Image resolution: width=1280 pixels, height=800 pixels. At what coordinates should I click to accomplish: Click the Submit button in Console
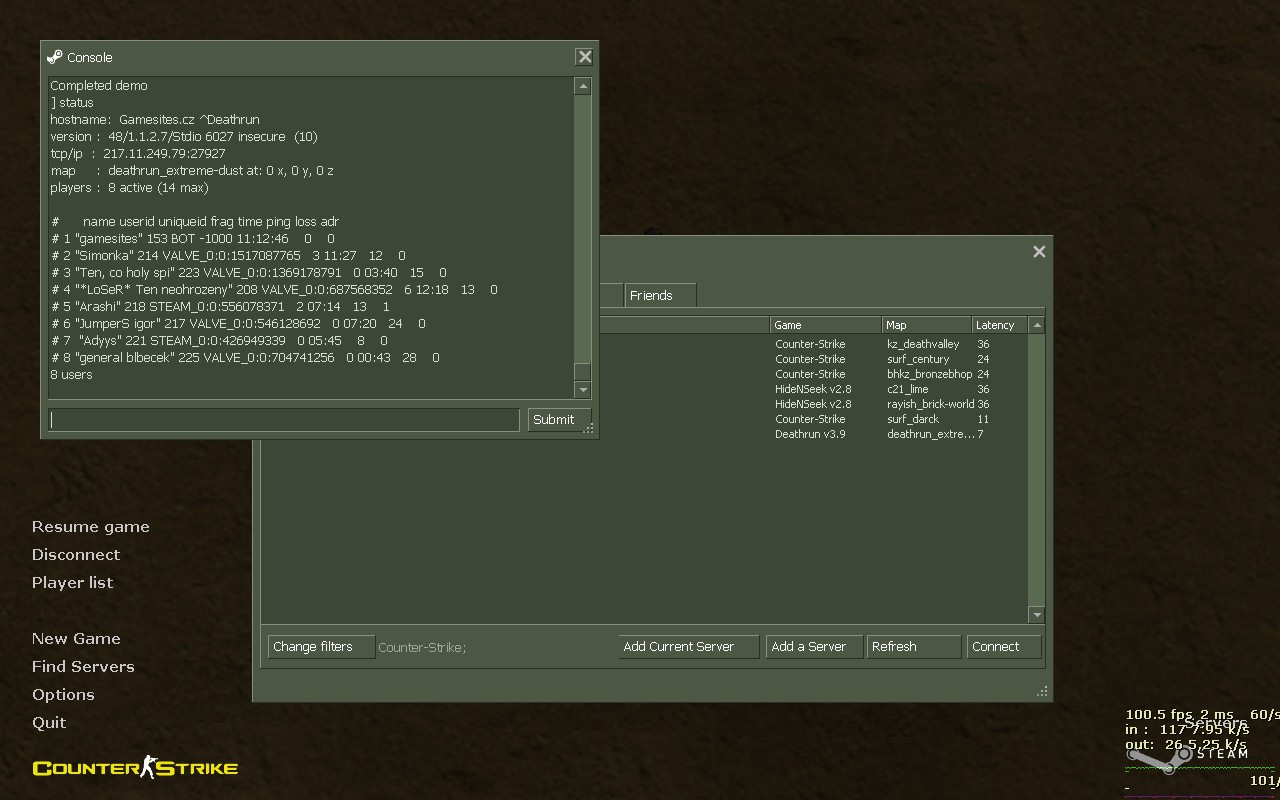(x=559, y=420)
